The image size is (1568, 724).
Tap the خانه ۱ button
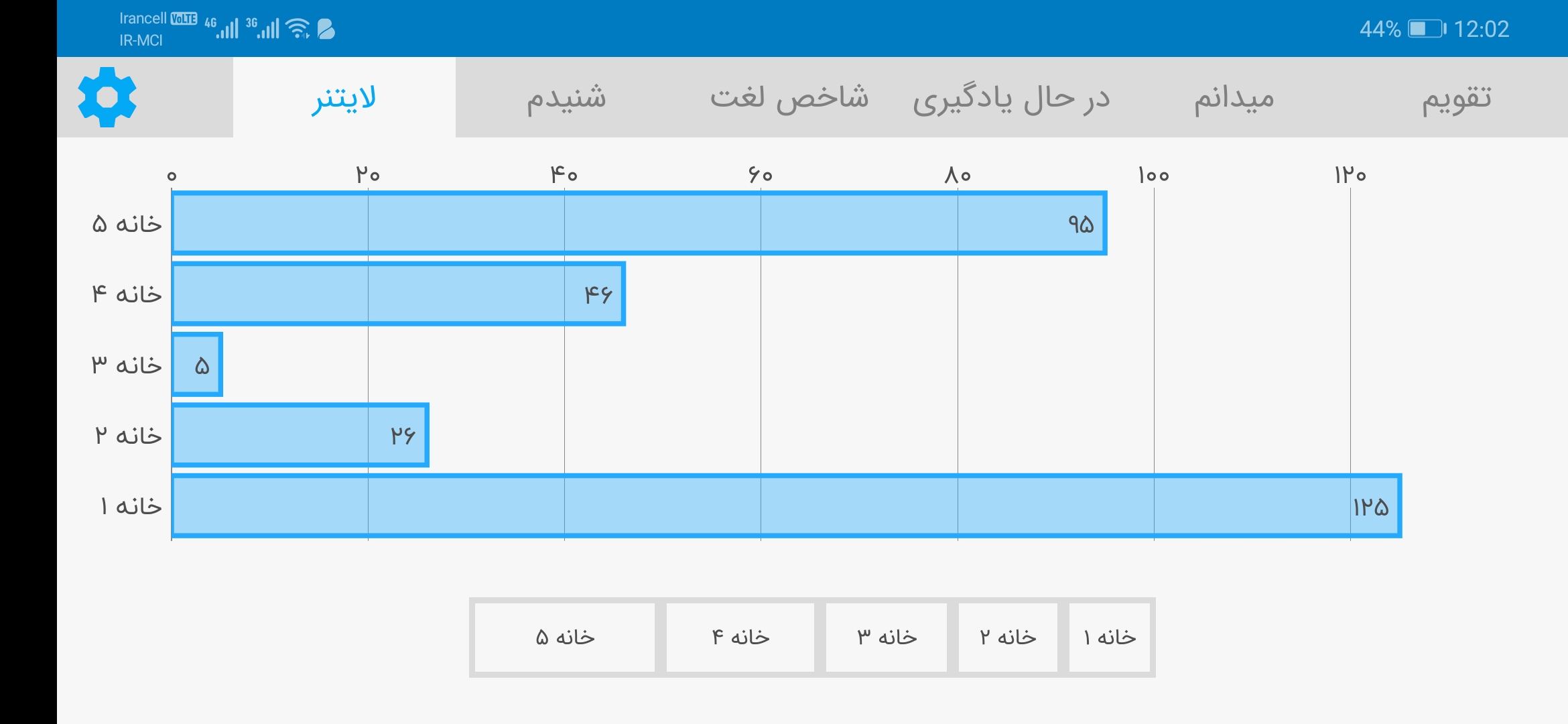click(x=1110, y=637)
